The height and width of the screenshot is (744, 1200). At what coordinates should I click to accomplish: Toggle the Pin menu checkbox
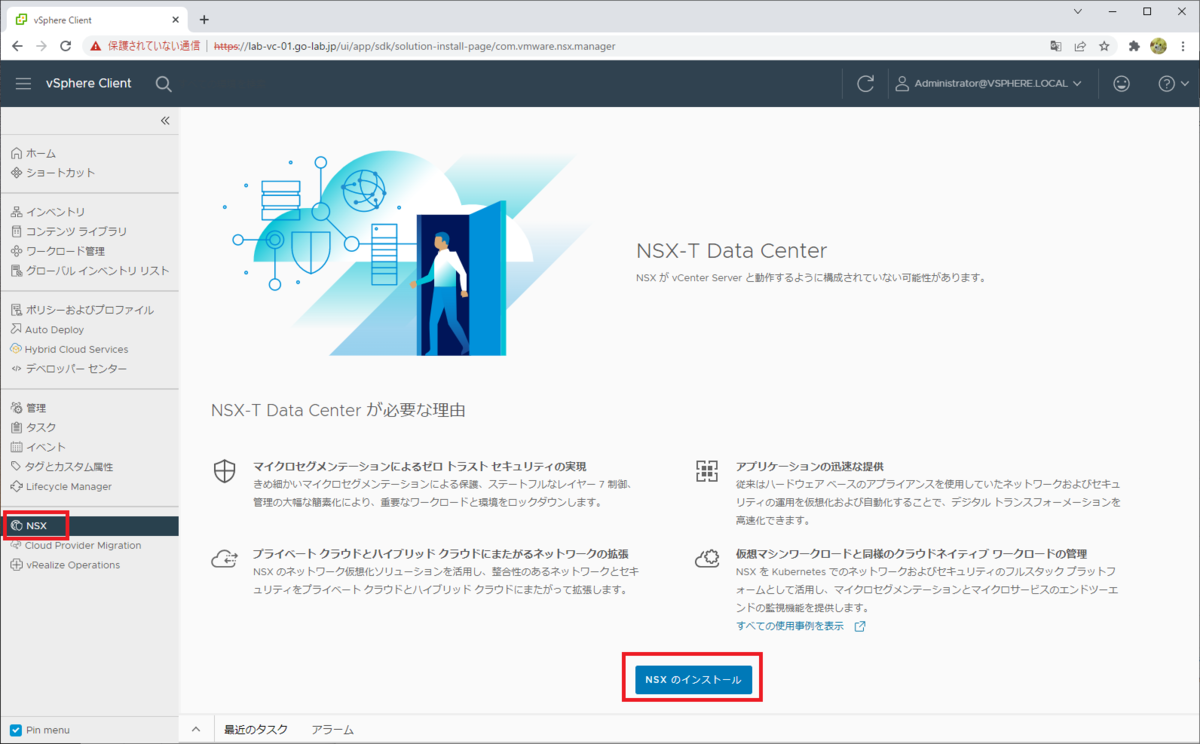pos(15,730)
